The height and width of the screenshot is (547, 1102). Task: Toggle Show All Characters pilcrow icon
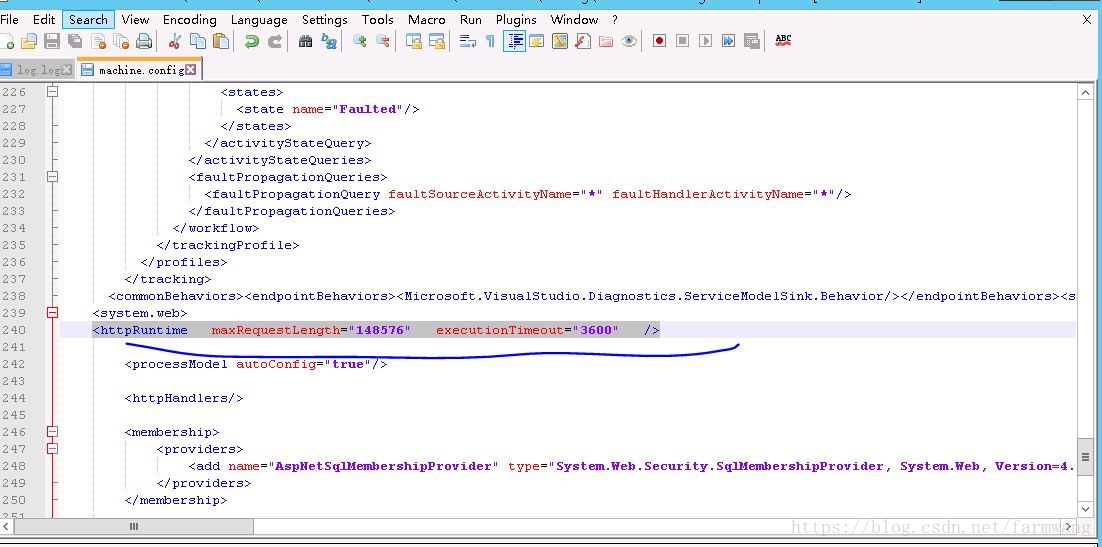tap(490, 41)
